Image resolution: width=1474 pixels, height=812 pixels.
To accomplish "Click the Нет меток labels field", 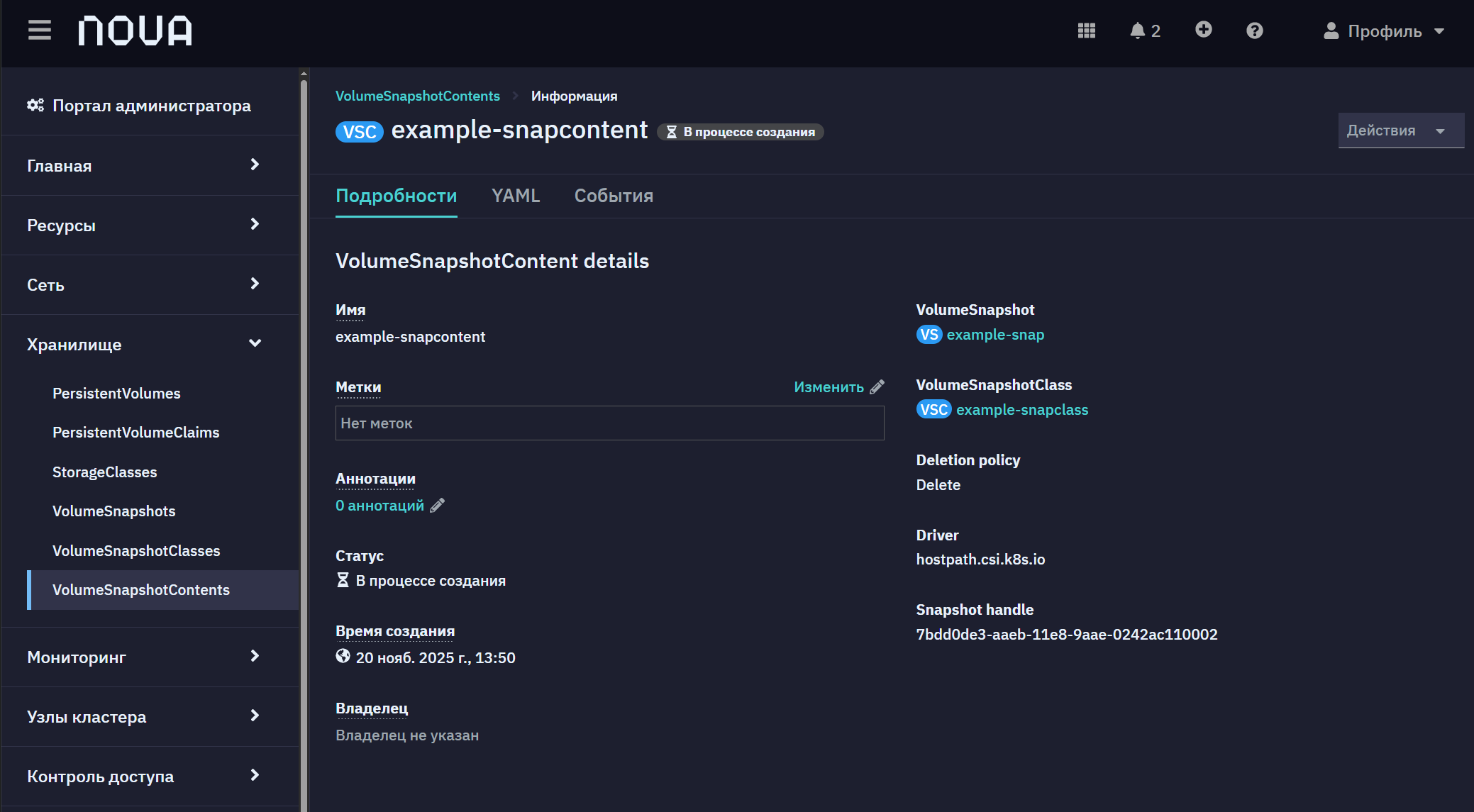I will point(609,423).
